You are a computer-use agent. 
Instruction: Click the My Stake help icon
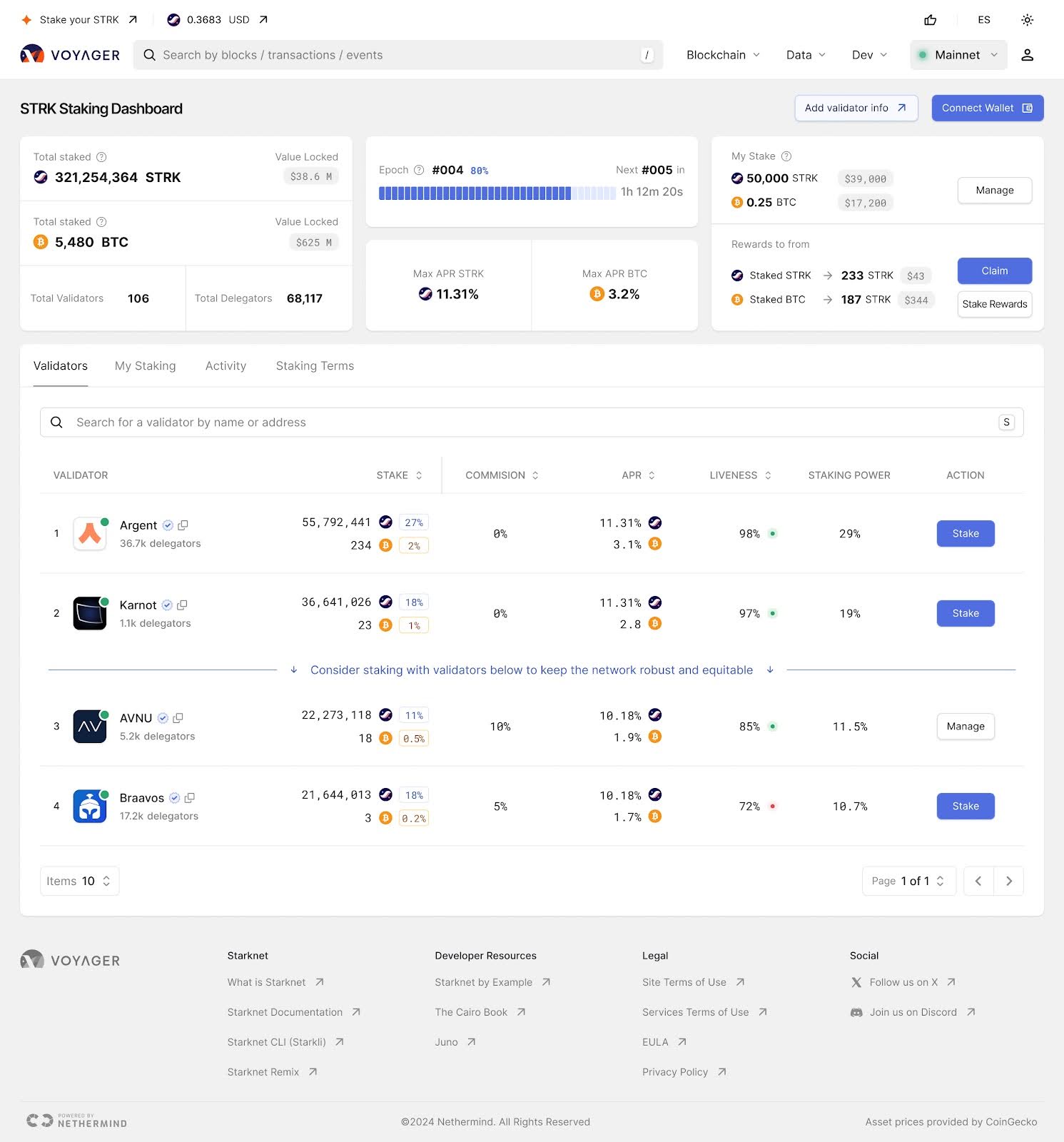[x=786, y=156]
